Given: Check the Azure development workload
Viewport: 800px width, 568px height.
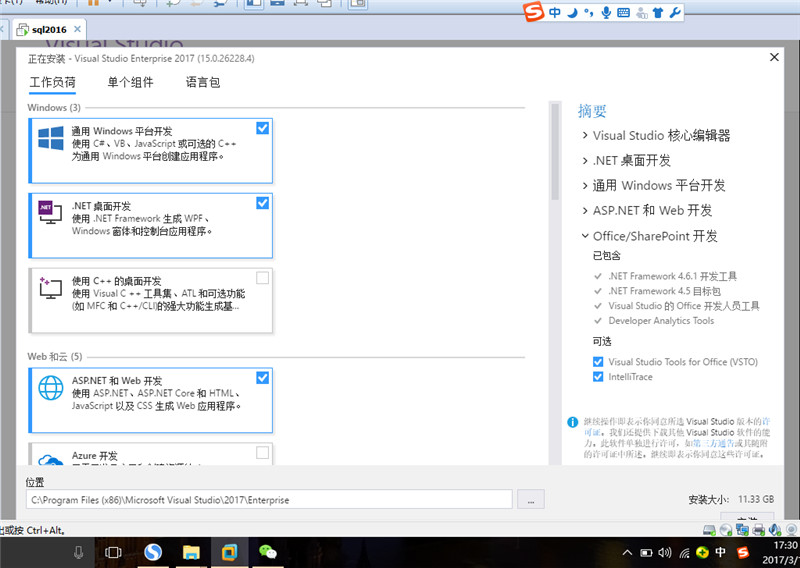Looking at the screenshot, I should coord(262,452).
